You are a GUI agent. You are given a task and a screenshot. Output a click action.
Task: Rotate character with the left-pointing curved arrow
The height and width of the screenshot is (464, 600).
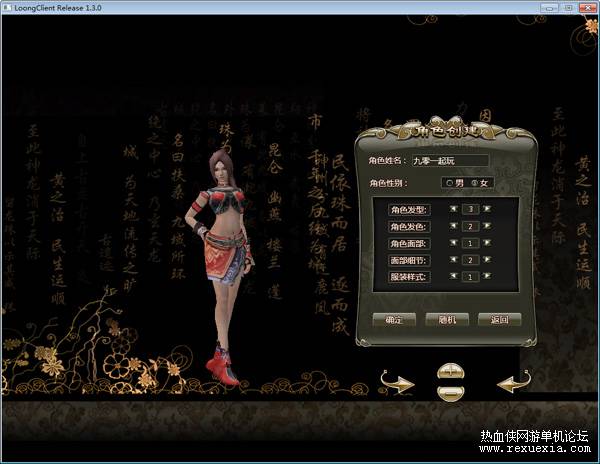[x=514, y=382]
